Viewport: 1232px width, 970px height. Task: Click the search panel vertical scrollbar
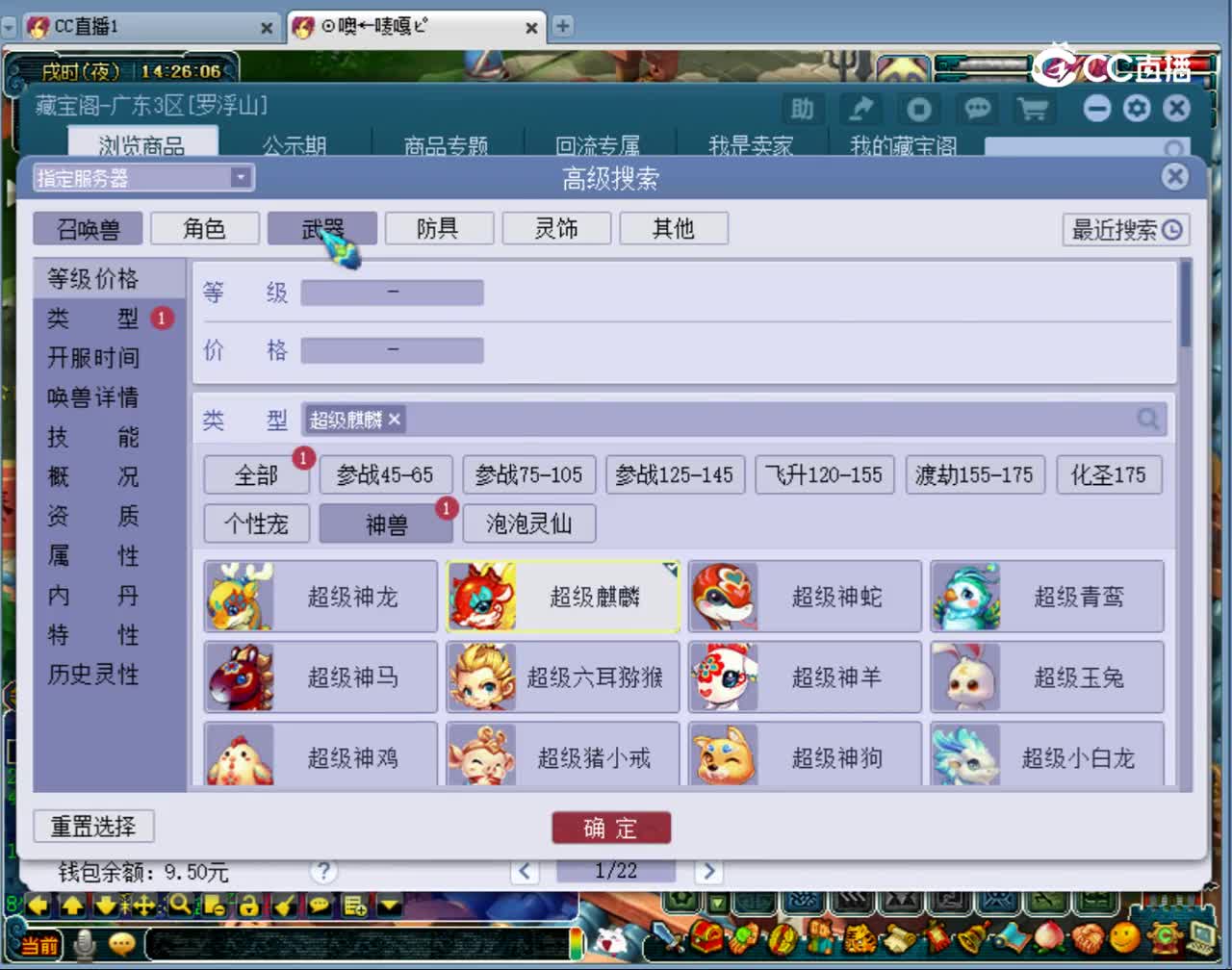pos(1186,304)
